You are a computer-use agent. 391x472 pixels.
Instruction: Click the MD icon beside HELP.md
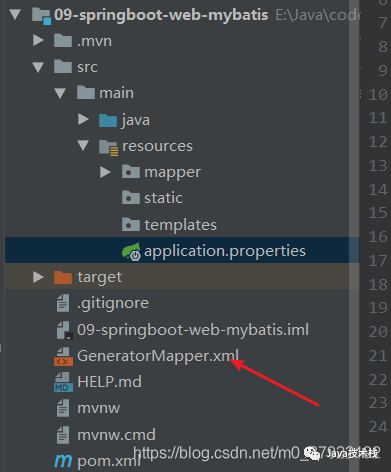point(63,382)
